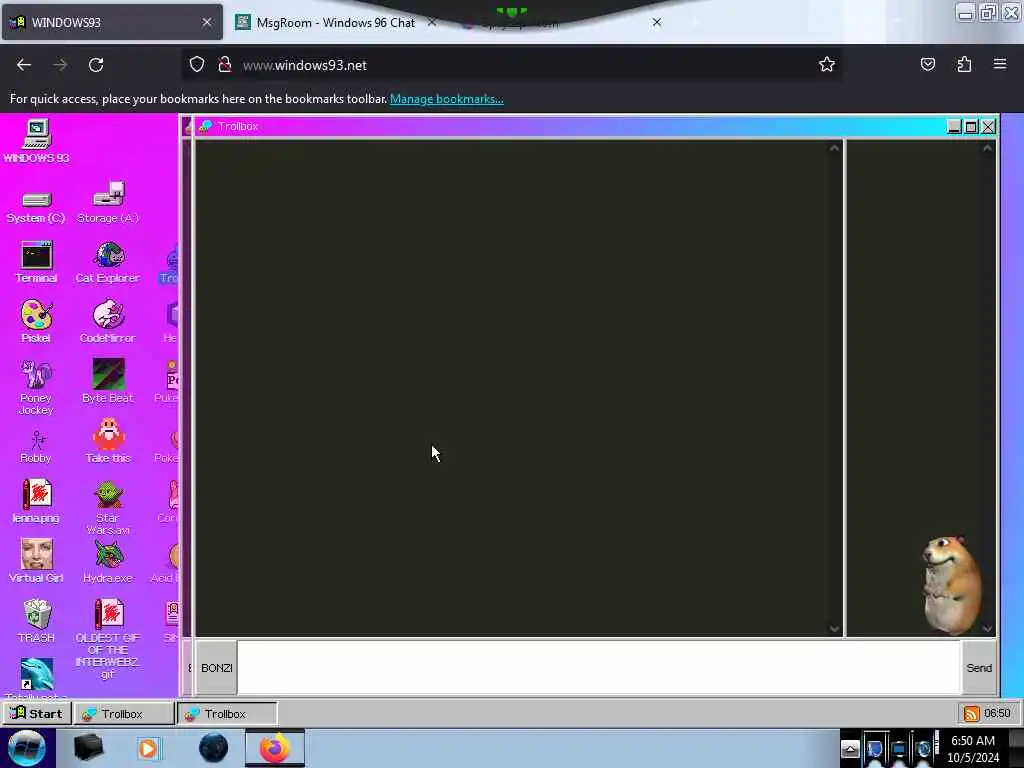1024x768 pixels.
Task: Open the TRASH desktop icon
Action: [36, 622]
